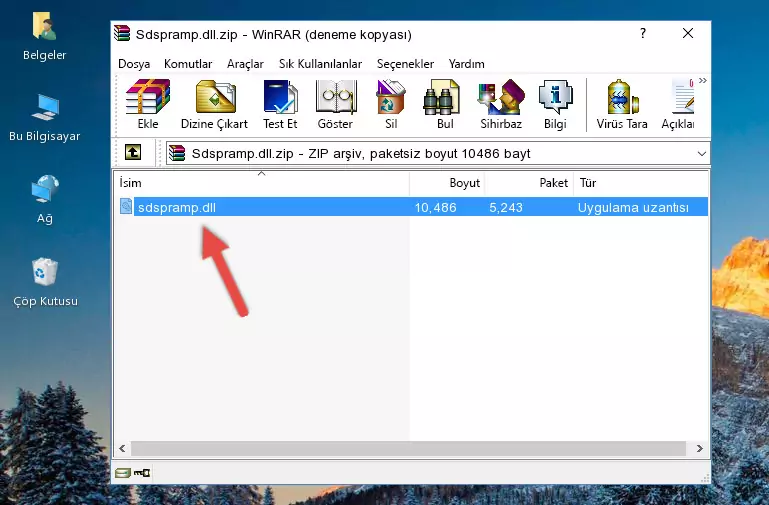The image size is (769, 505).
Task: Open the Komutlar menu
Action: pyautogui.click(x=188, y=64)
